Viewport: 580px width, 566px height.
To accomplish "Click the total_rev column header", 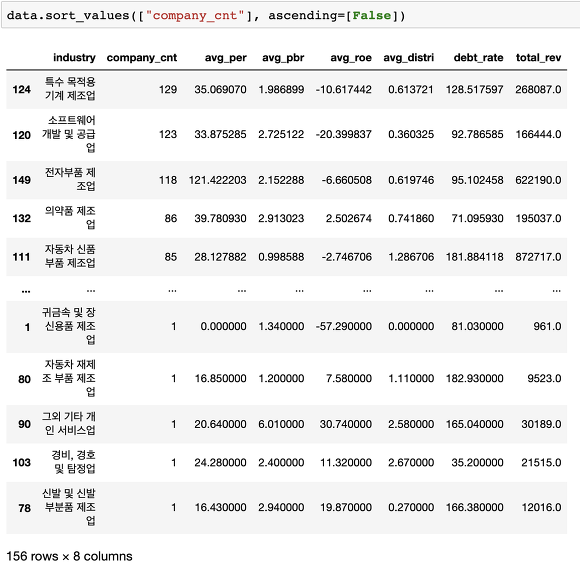I will click(x=538, y=58).
